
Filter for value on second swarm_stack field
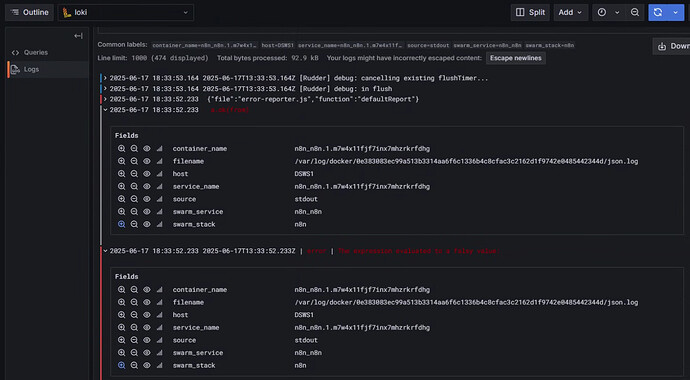click(121, 365)
